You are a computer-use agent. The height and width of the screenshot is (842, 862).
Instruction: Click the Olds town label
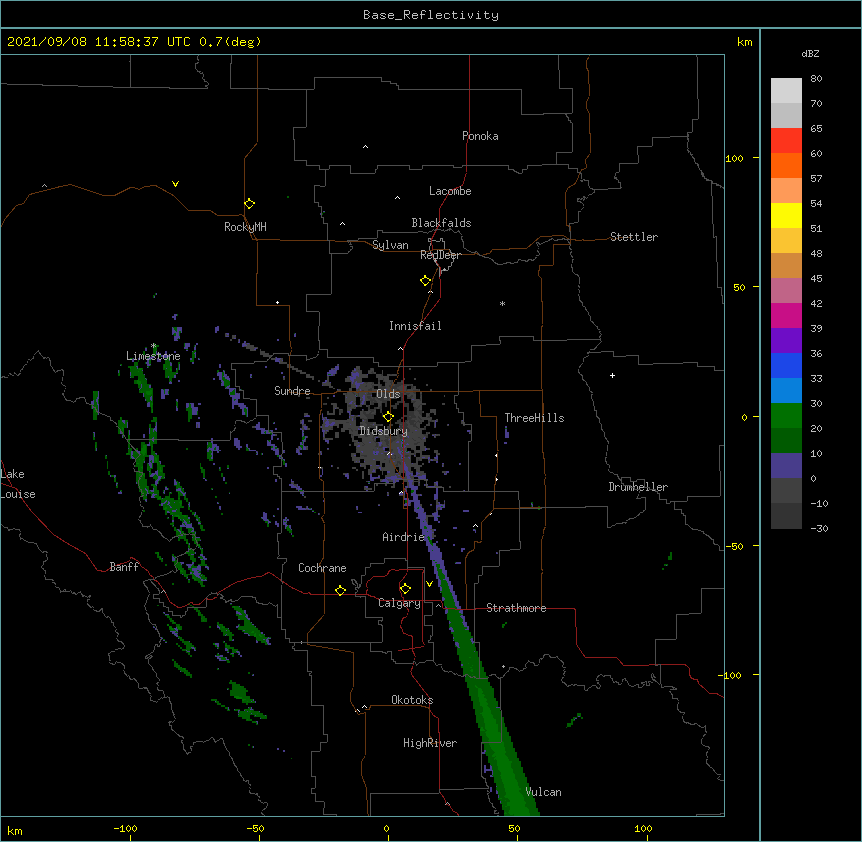(x=388, y=394)
